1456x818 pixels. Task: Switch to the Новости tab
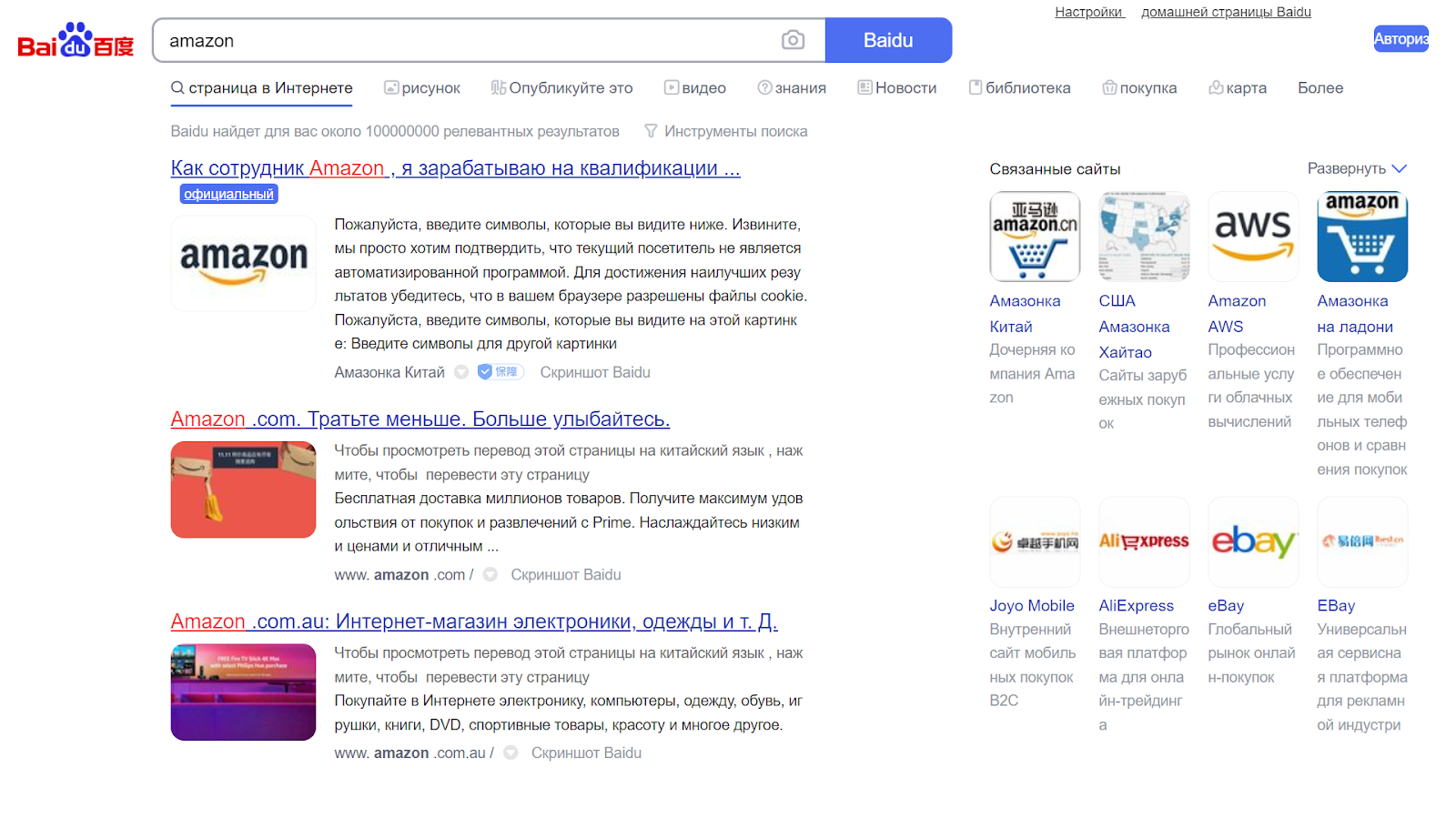click(896, 88)
